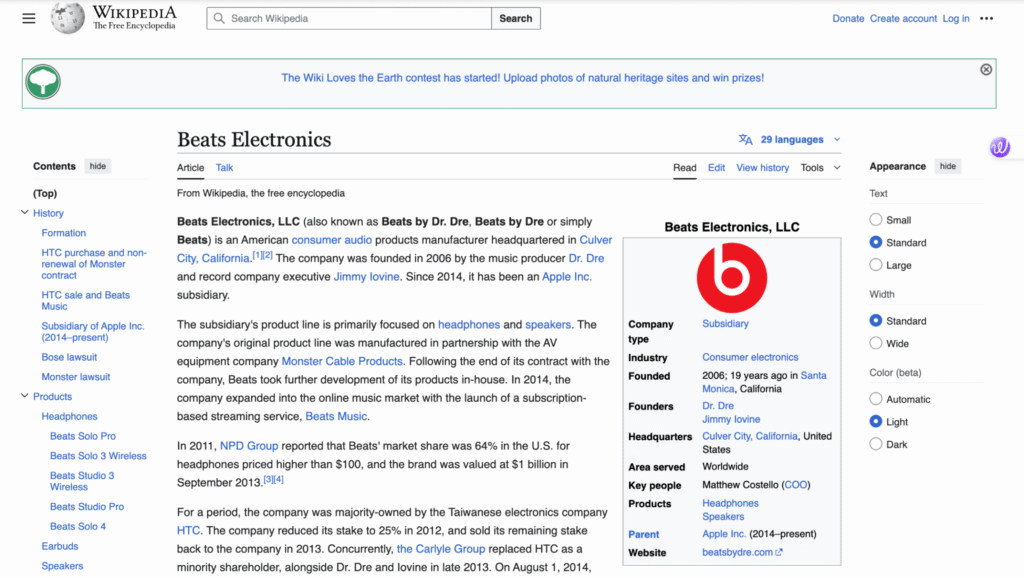Click Create account link
1024x578 pixels.
click(x=903, y=18)
